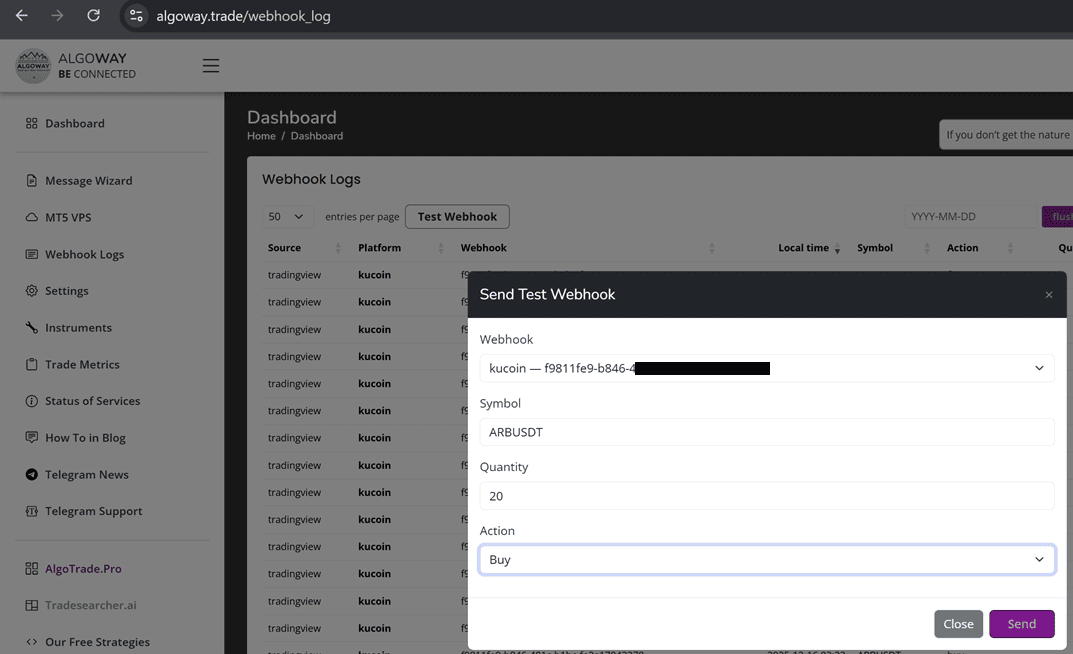Reload the page with the refresh icon
Screen dimensions: 1073x654
(x=94, y=15)
